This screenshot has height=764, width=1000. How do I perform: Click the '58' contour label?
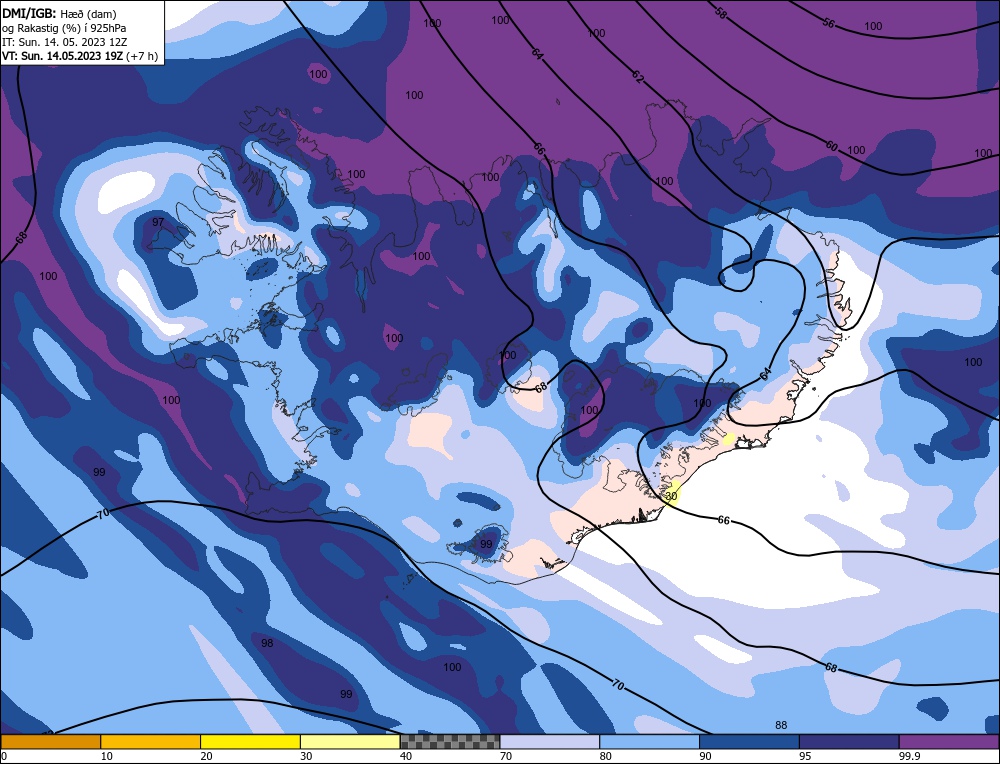[720, 13]
